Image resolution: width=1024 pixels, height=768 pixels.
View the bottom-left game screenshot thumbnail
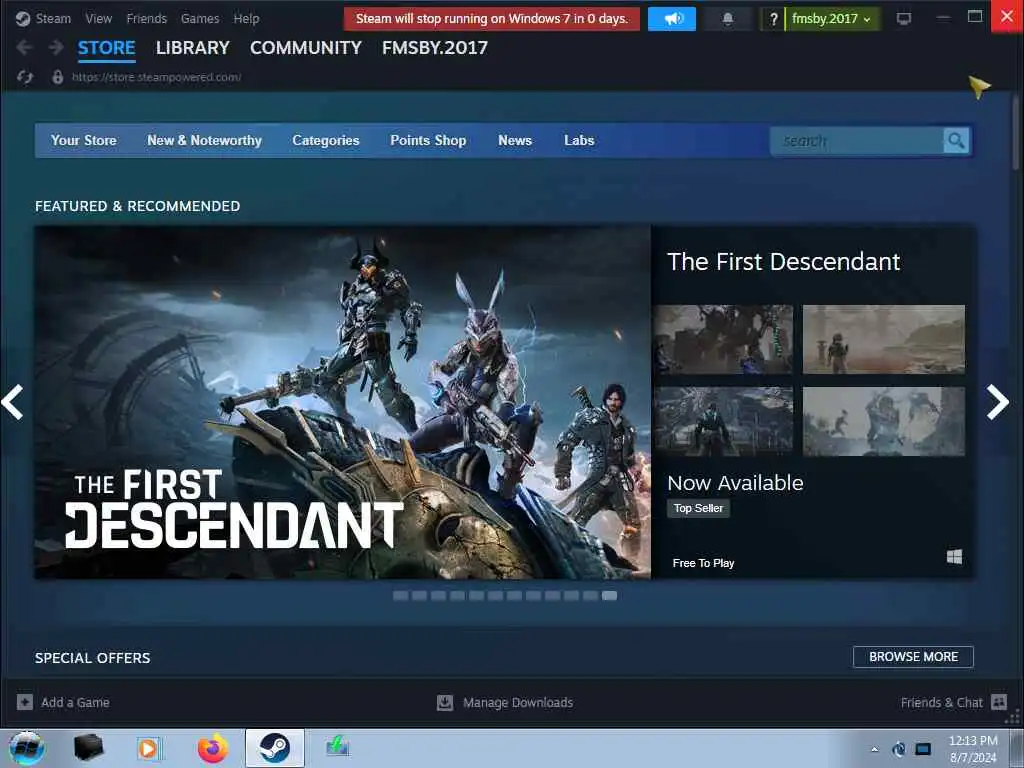(x=724, y=421)
